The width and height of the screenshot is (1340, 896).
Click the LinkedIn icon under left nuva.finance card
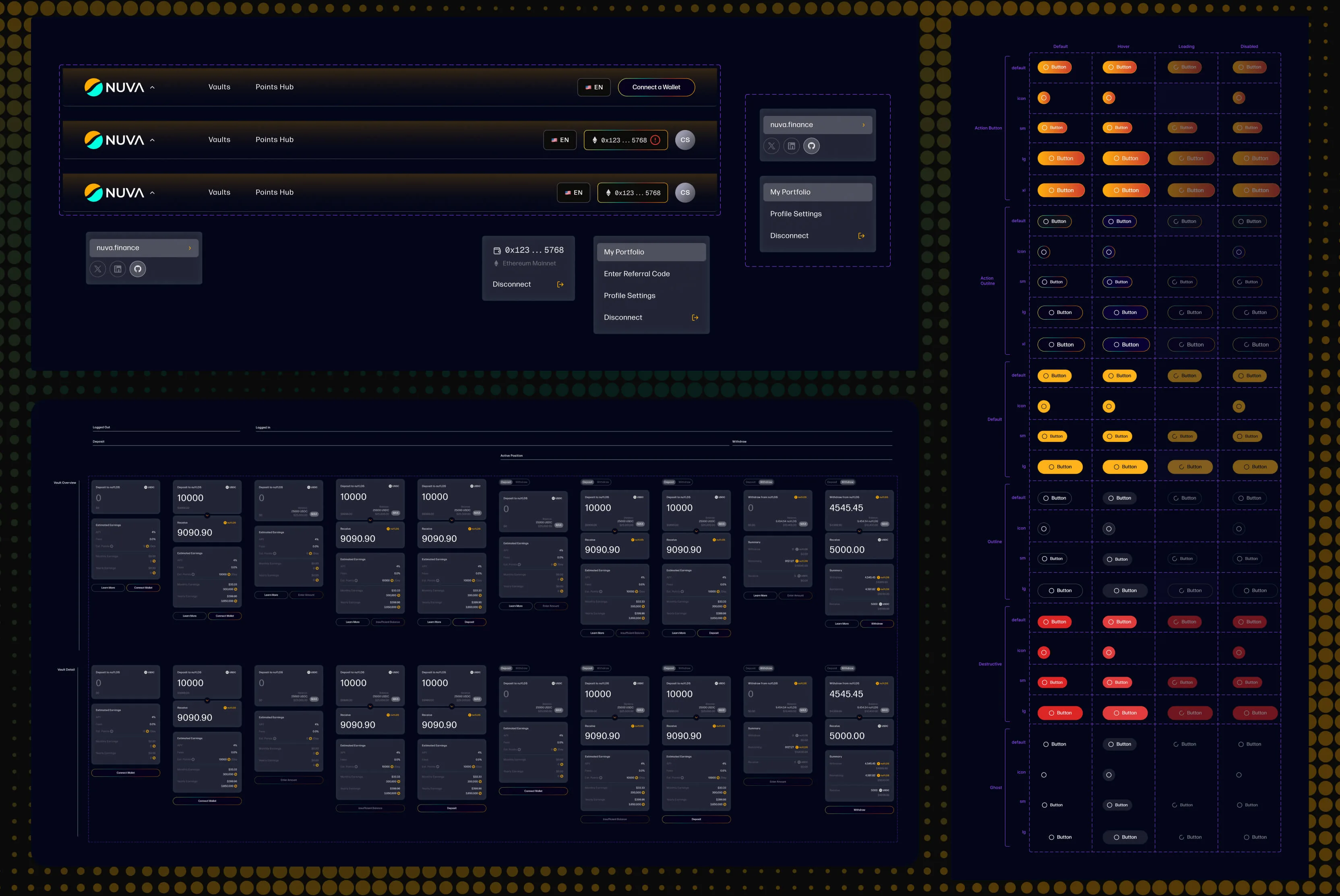point(118,269)
